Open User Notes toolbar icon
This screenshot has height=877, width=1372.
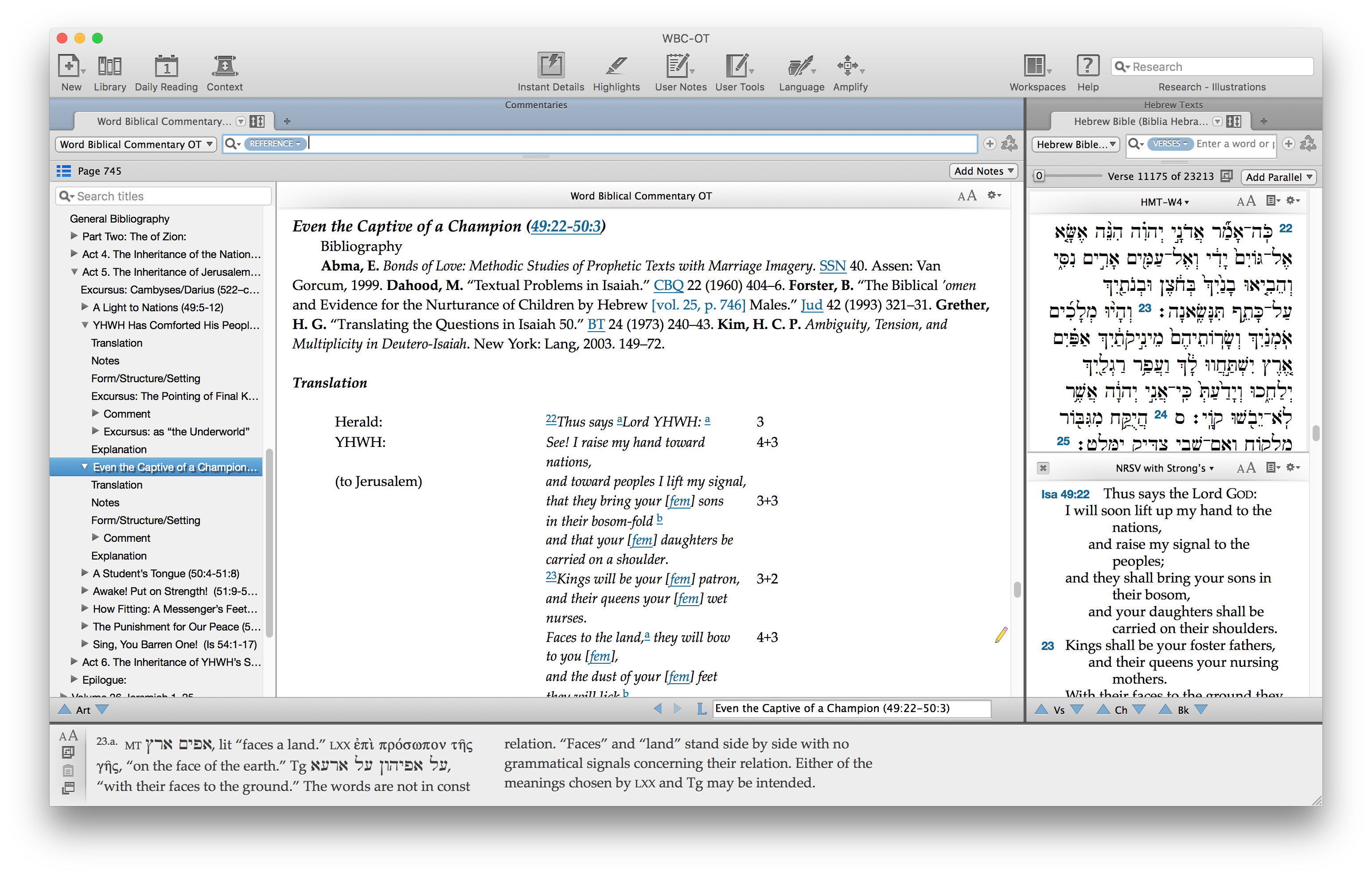click(678, 67)
